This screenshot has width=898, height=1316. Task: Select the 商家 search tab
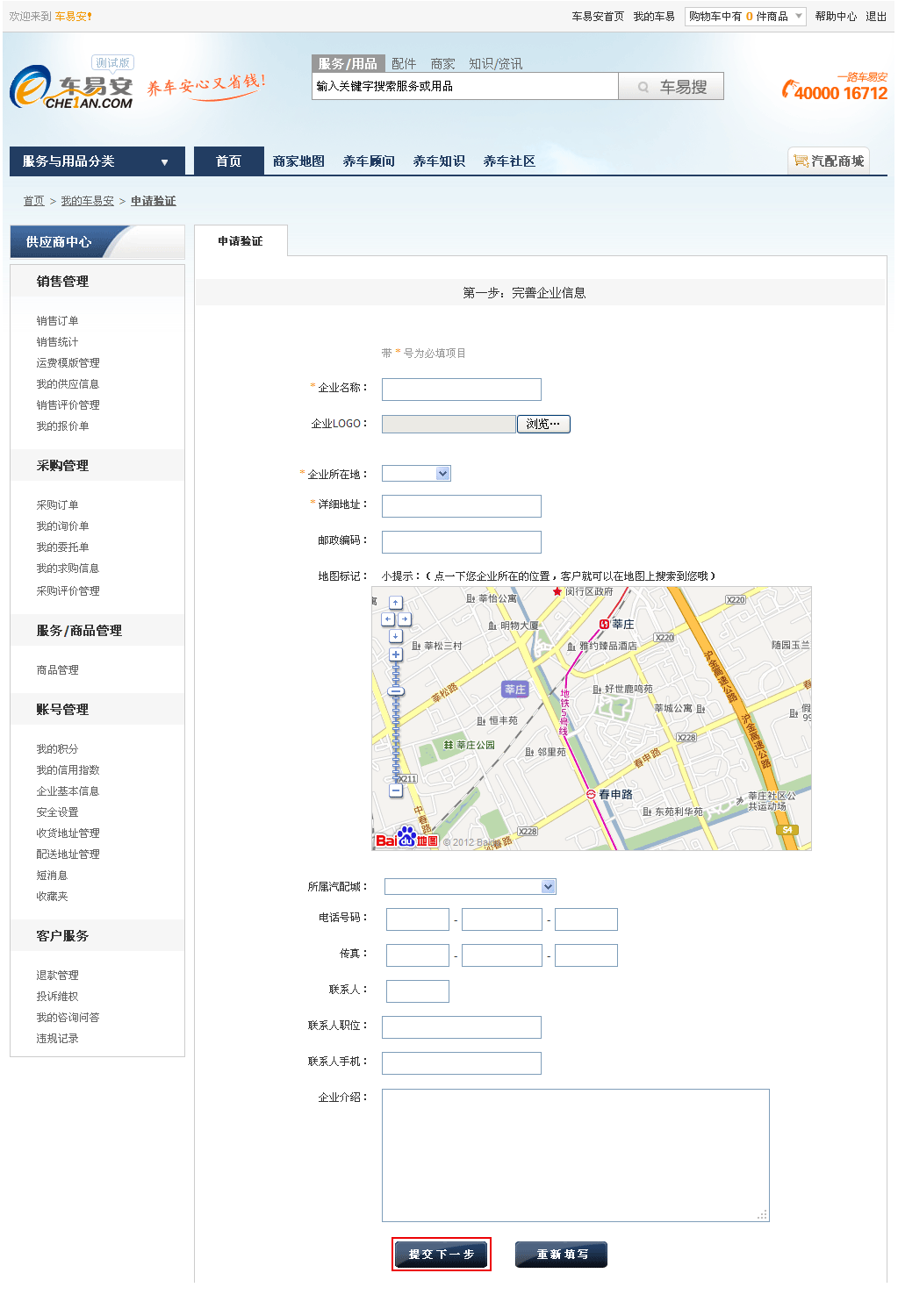click(x=442, y=63)
